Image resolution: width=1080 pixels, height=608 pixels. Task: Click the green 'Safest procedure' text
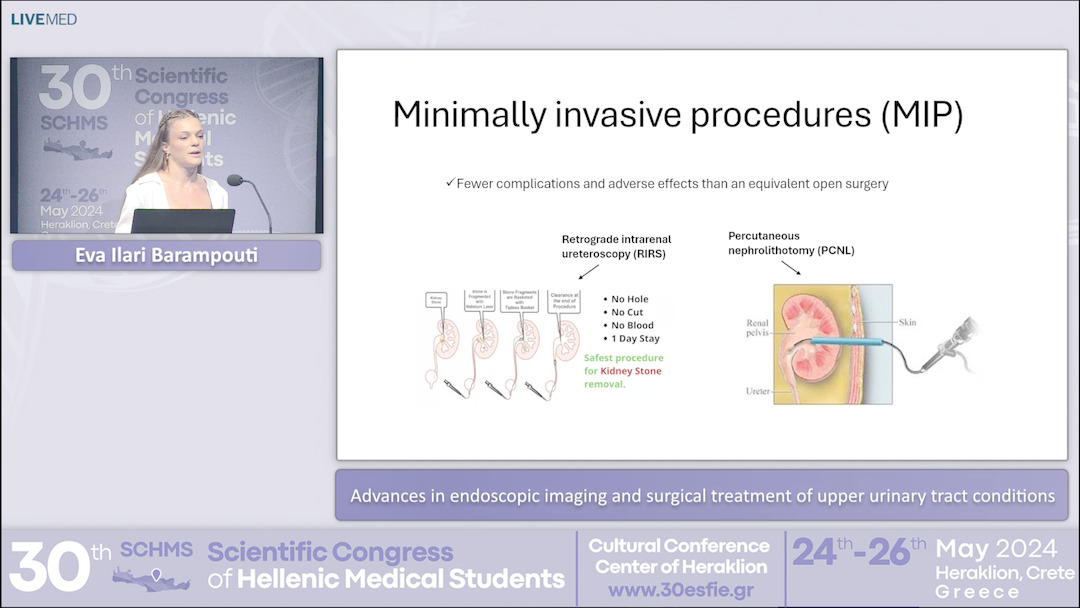624,357
